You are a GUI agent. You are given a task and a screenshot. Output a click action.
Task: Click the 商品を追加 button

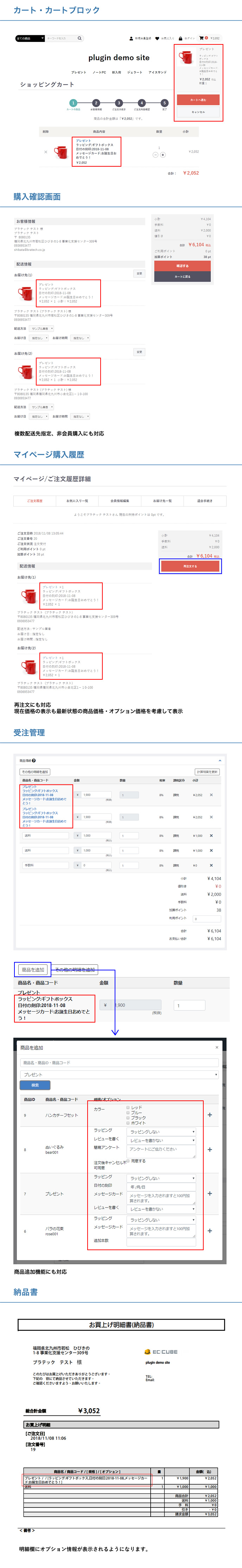coord(33,970)
